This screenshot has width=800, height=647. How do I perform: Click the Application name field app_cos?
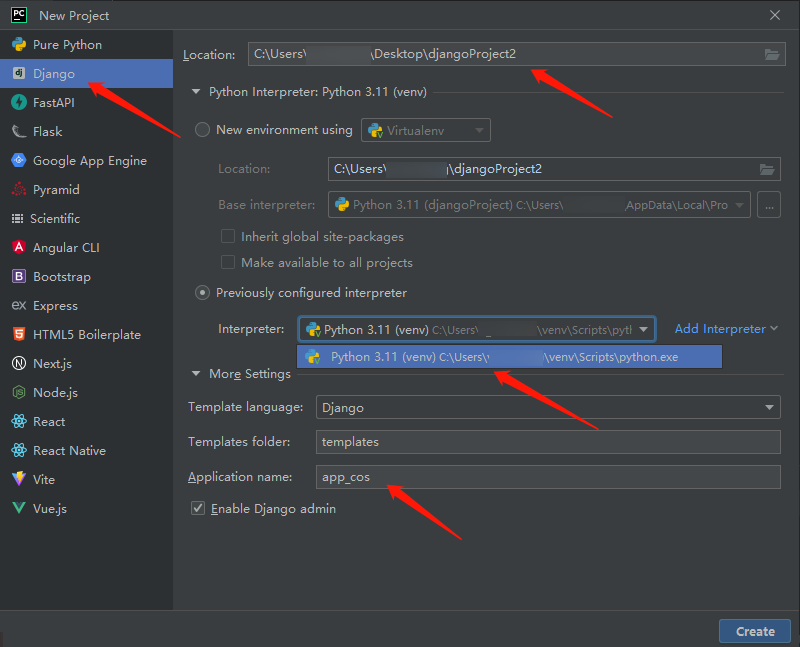coord(548,477)
